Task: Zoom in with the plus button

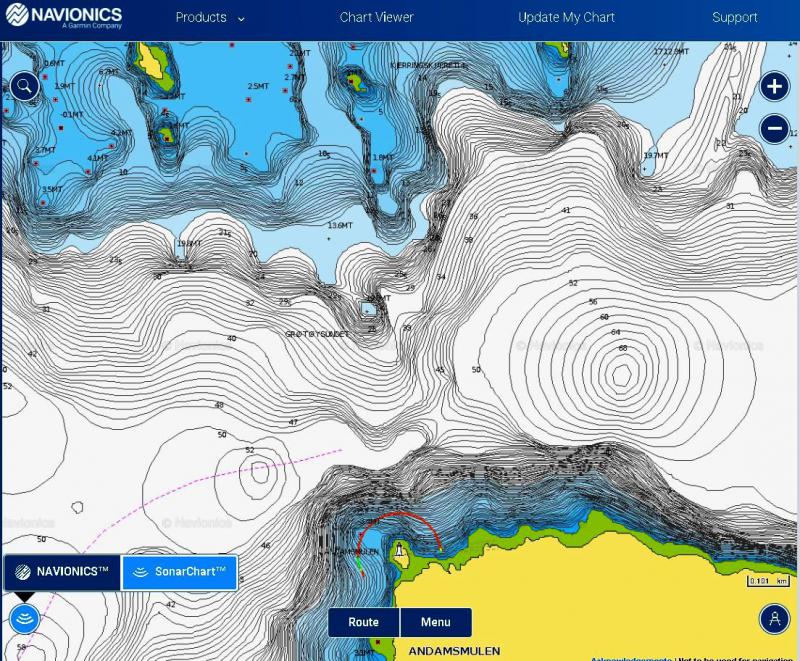Action: [x=775, y=86]
